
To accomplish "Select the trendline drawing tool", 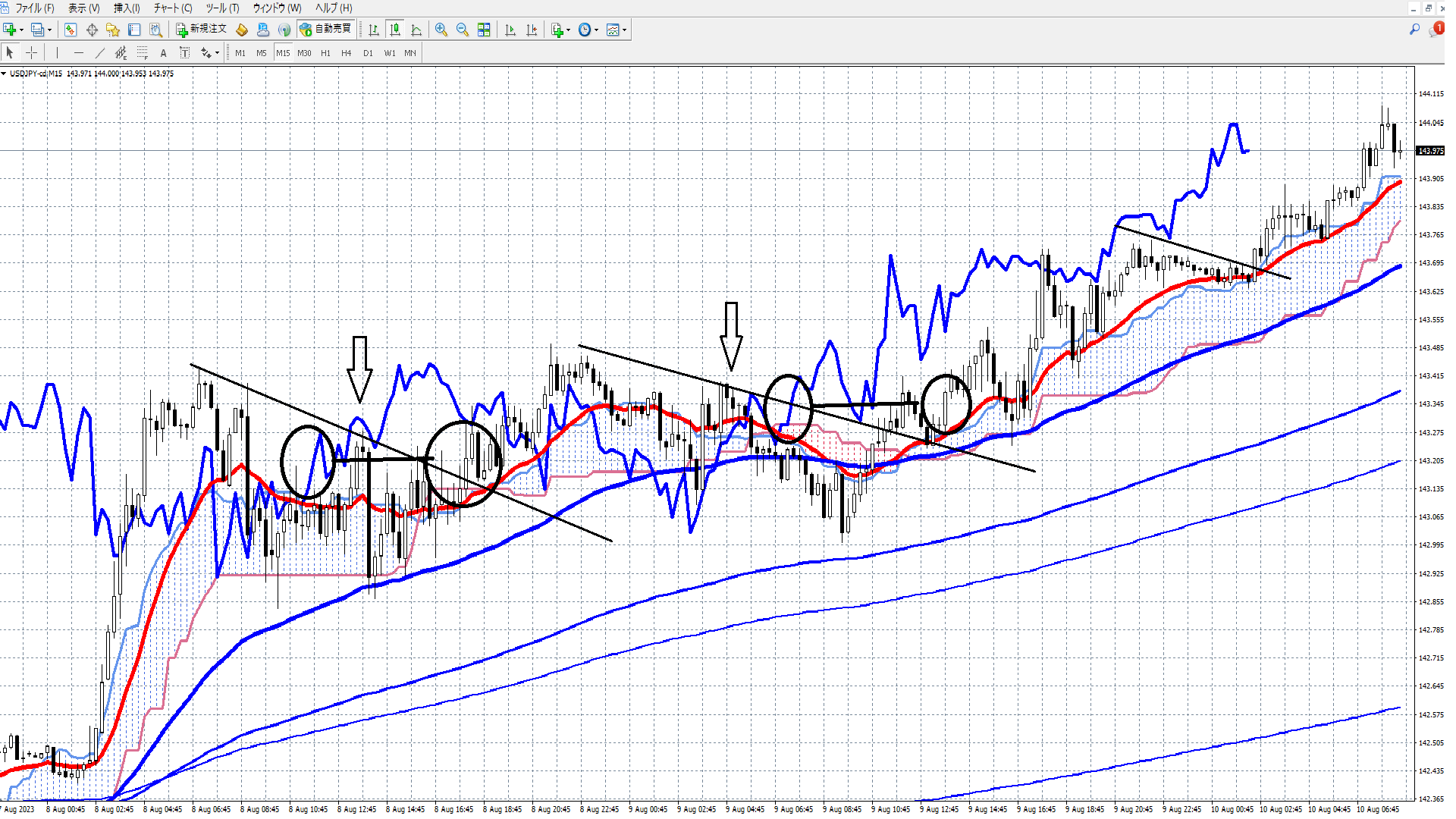I will pos(99,52).
